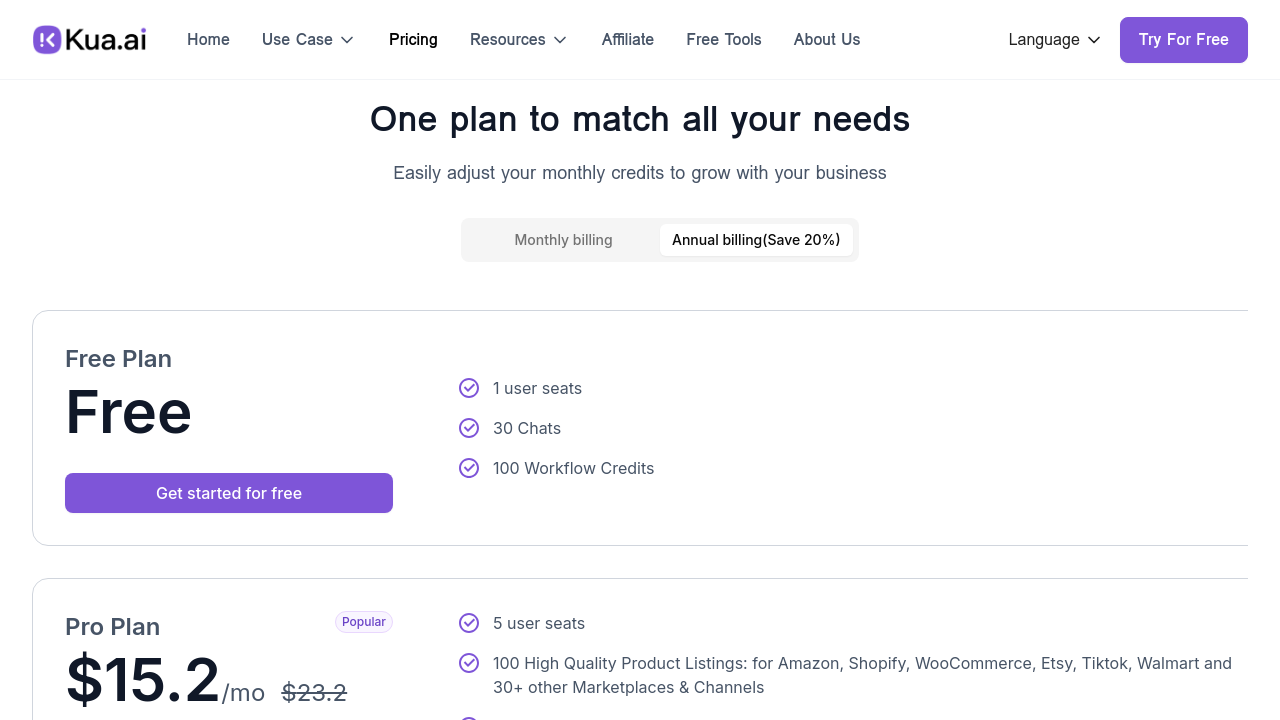The height and width of the screenshot is (720, 1280).
Task: Open the Language selector dropdown
Action: [1054, 40]
